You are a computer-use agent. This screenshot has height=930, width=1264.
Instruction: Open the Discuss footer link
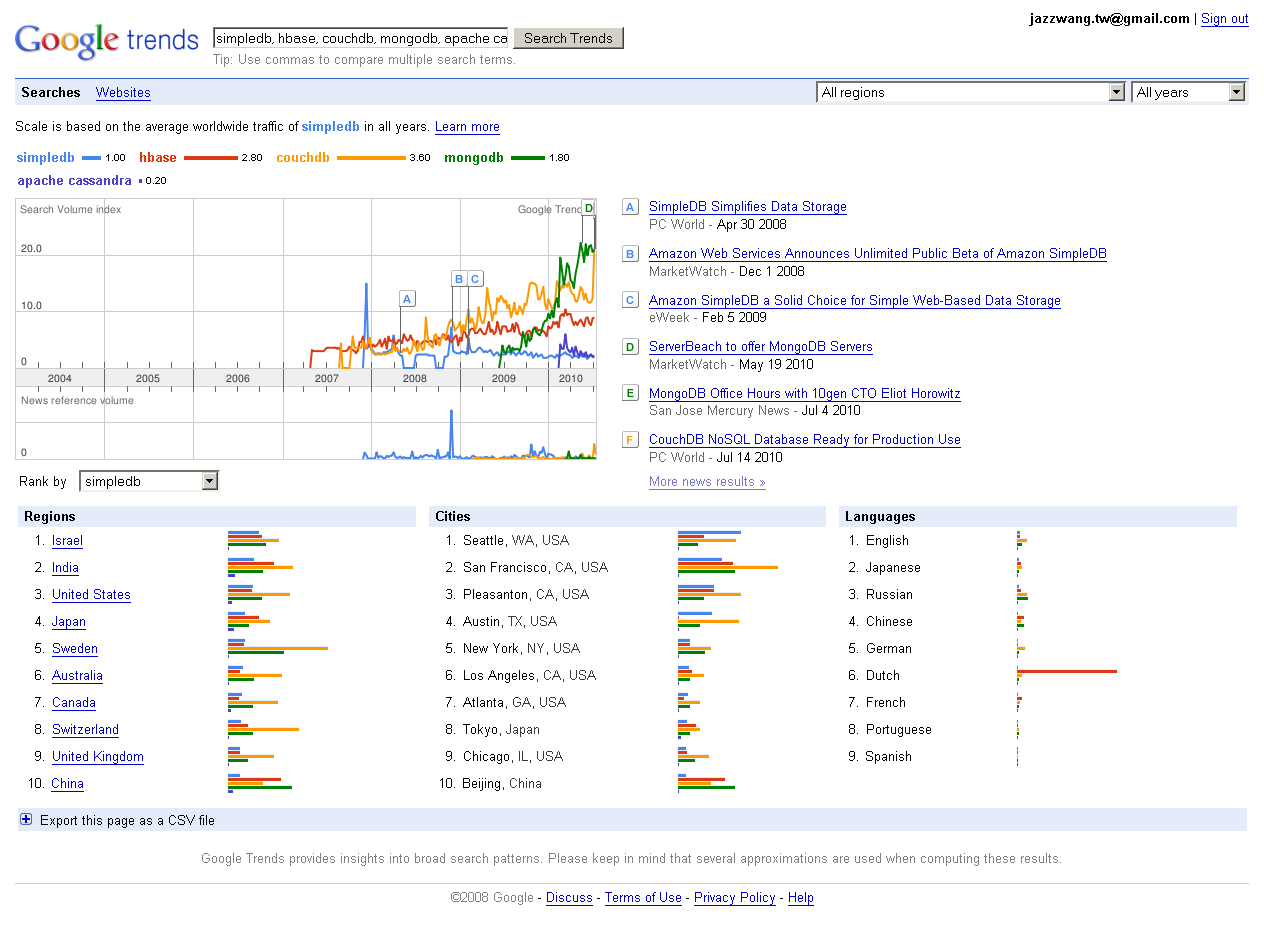[x=569, y=897]
